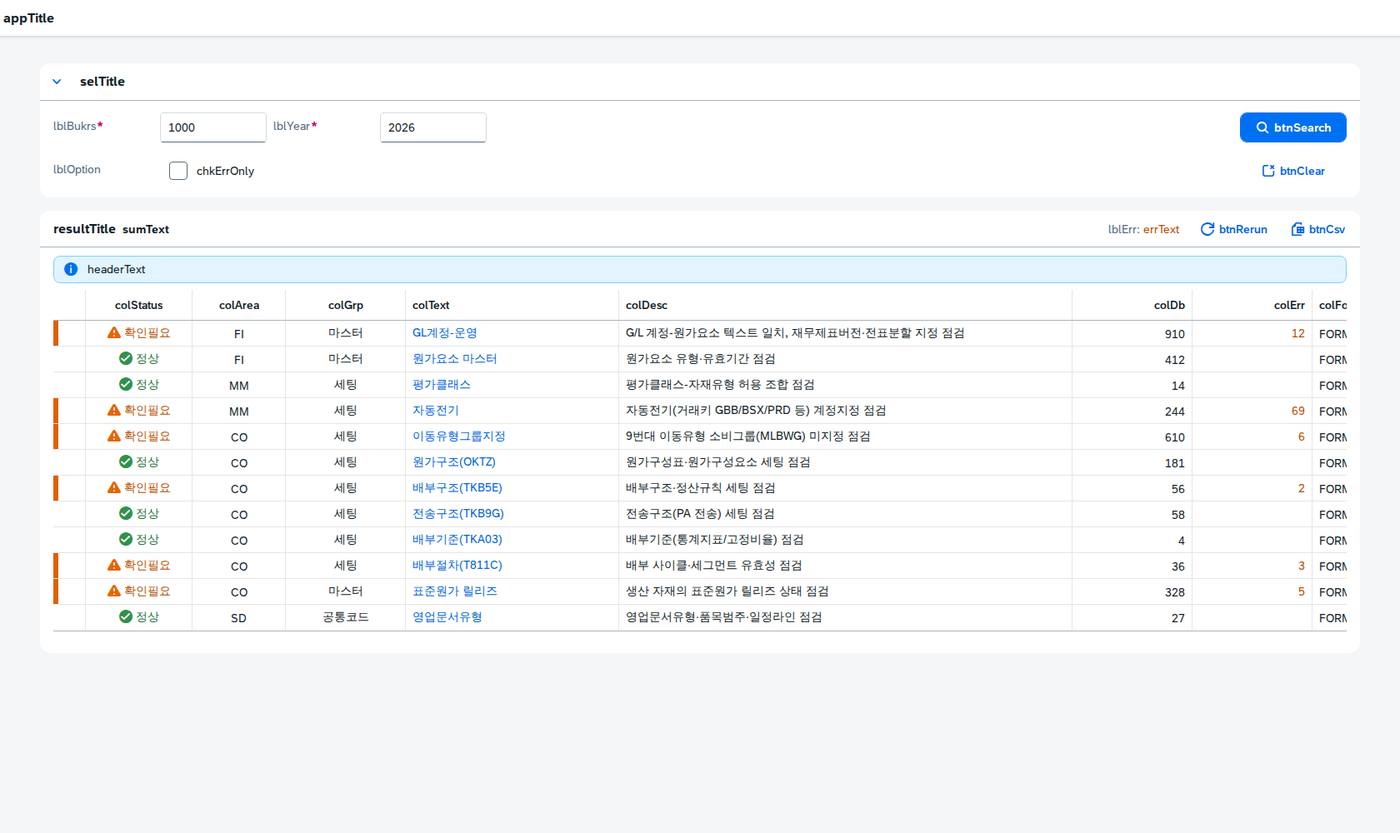Screen dimensions: 1400x833
Task: Open the 평가클래스 link
Action: [441, 384]
